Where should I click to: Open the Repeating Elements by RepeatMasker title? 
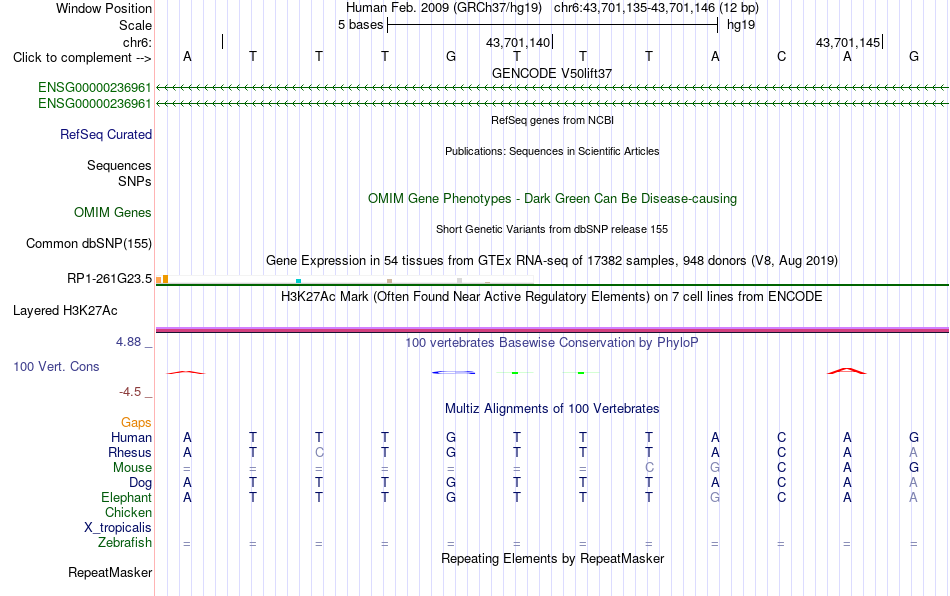(552, 558)
